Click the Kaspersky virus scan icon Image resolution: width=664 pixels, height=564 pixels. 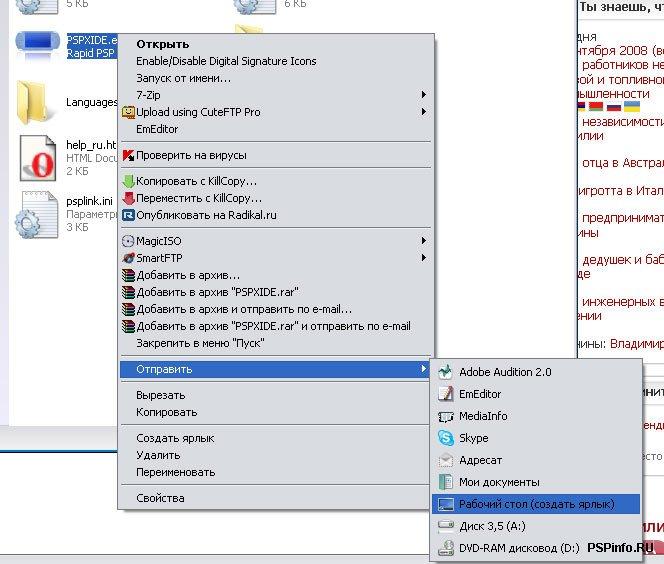pos(128,155)
